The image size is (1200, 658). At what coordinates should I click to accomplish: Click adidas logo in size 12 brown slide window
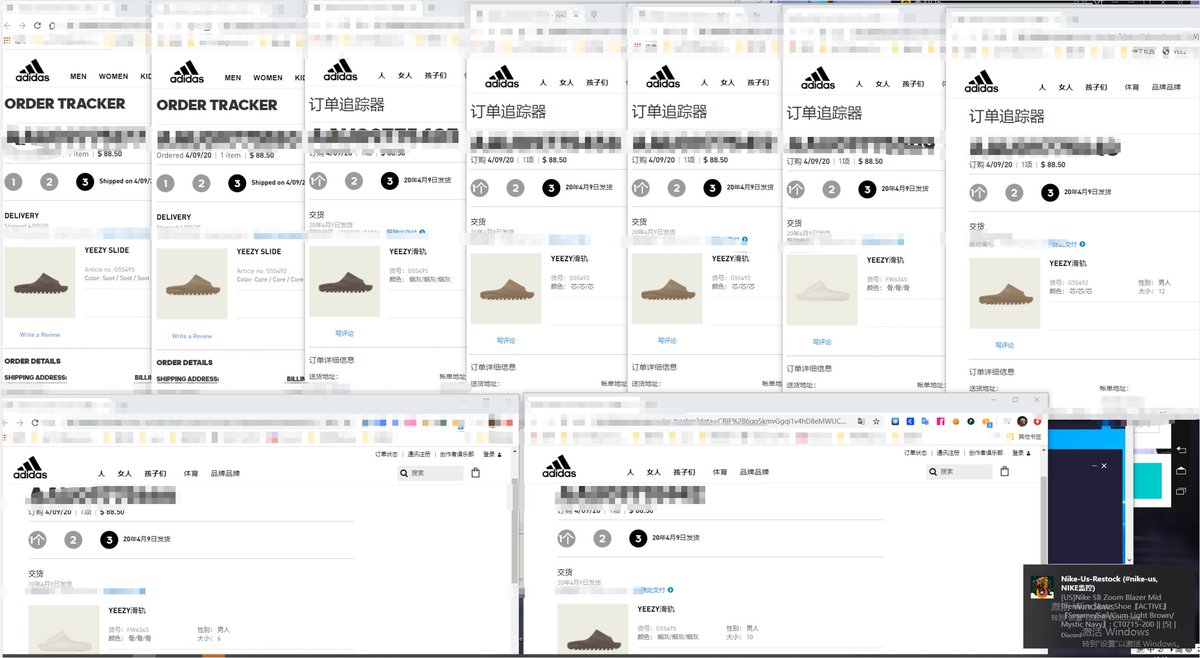(981, 81)
